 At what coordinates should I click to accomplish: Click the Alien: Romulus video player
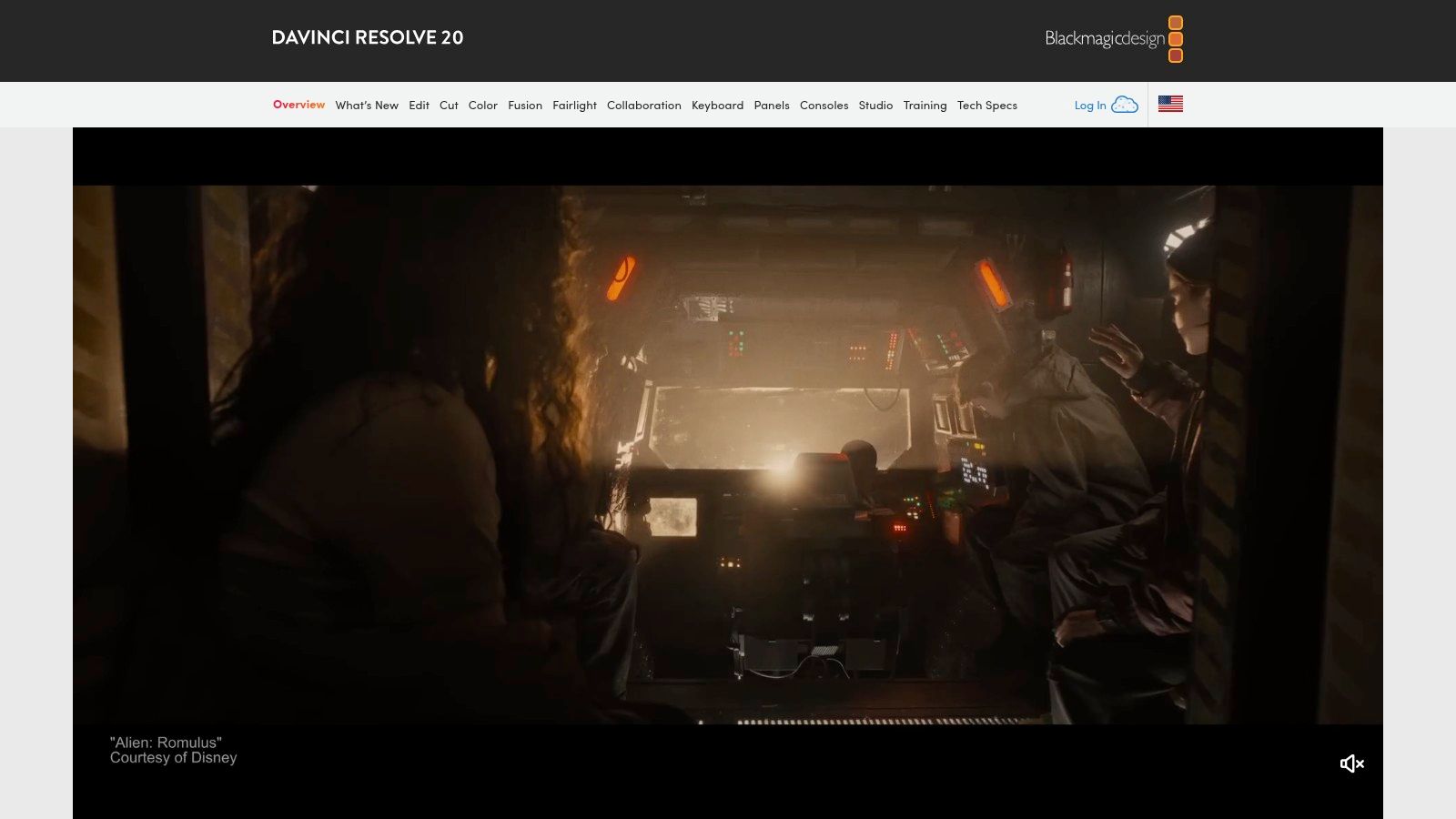728,455
